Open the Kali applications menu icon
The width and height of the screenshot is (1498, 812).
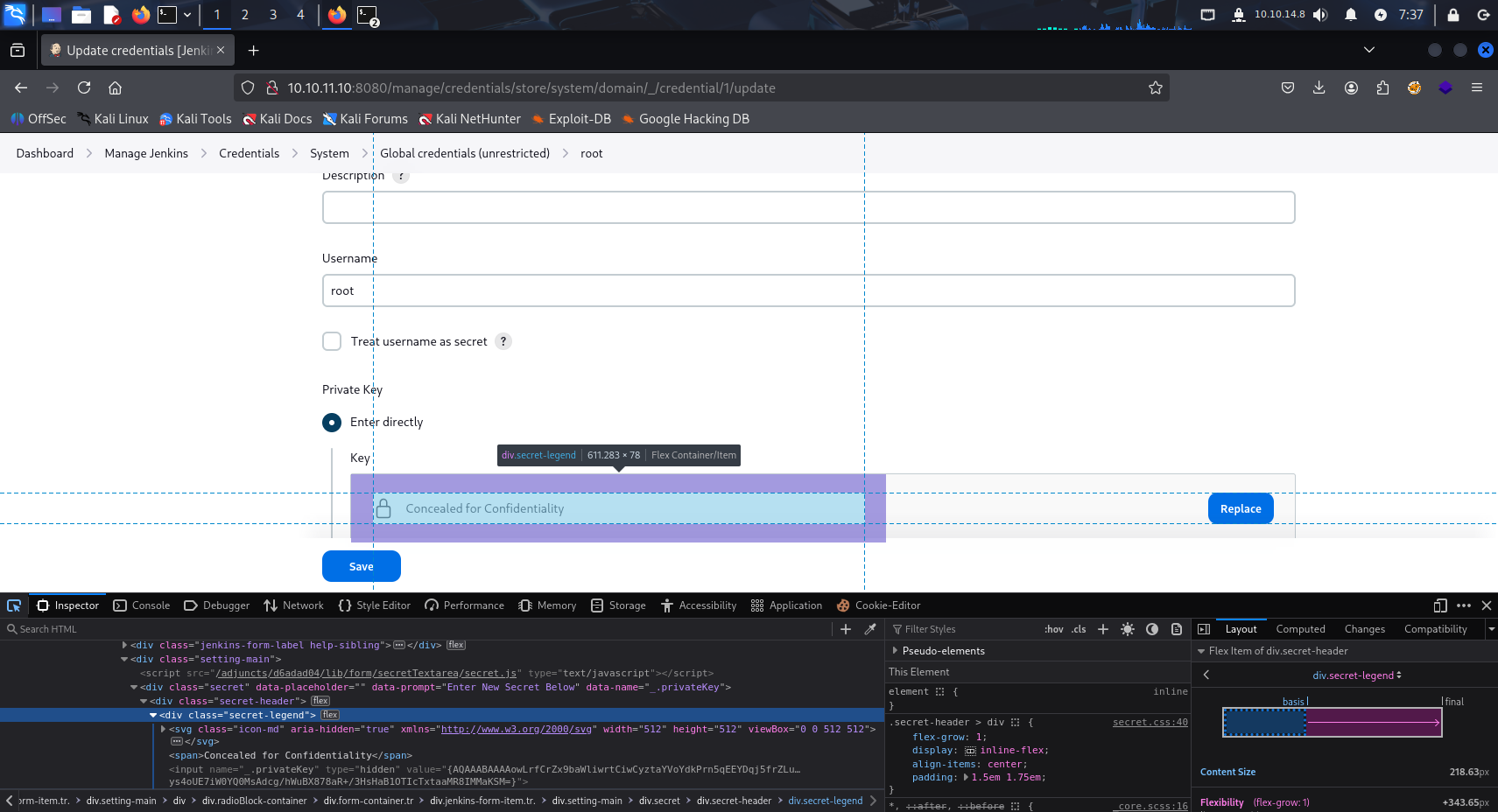point(15,15)
